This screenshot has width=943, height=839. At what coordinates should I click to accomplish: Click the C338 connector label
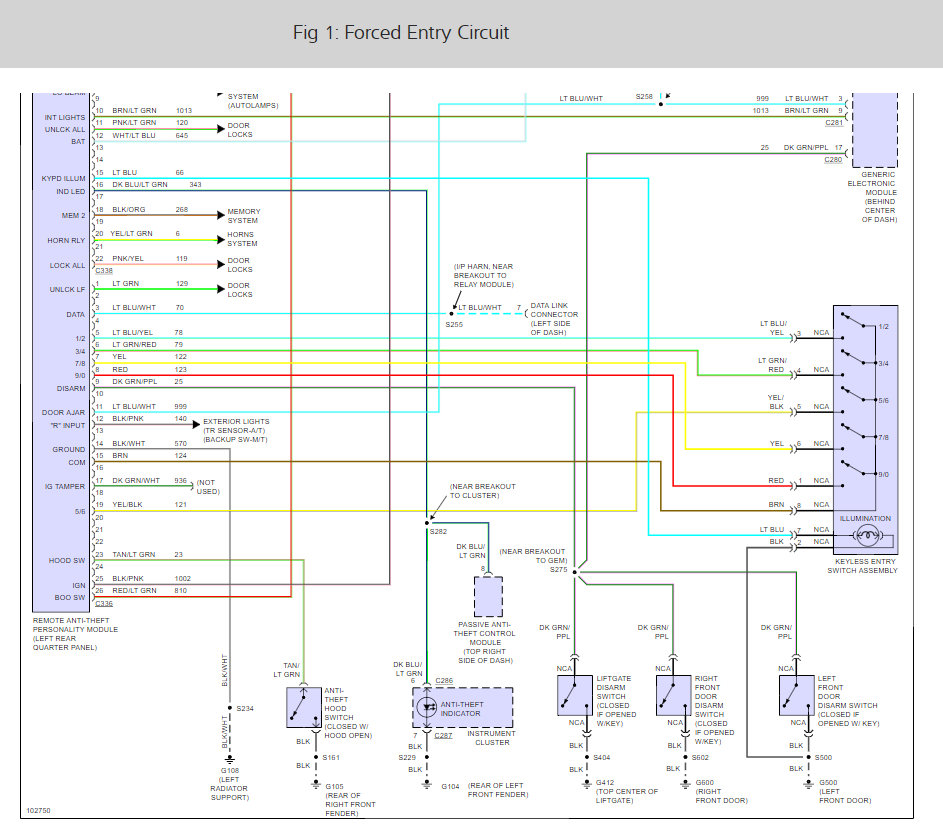coord(104,271)
